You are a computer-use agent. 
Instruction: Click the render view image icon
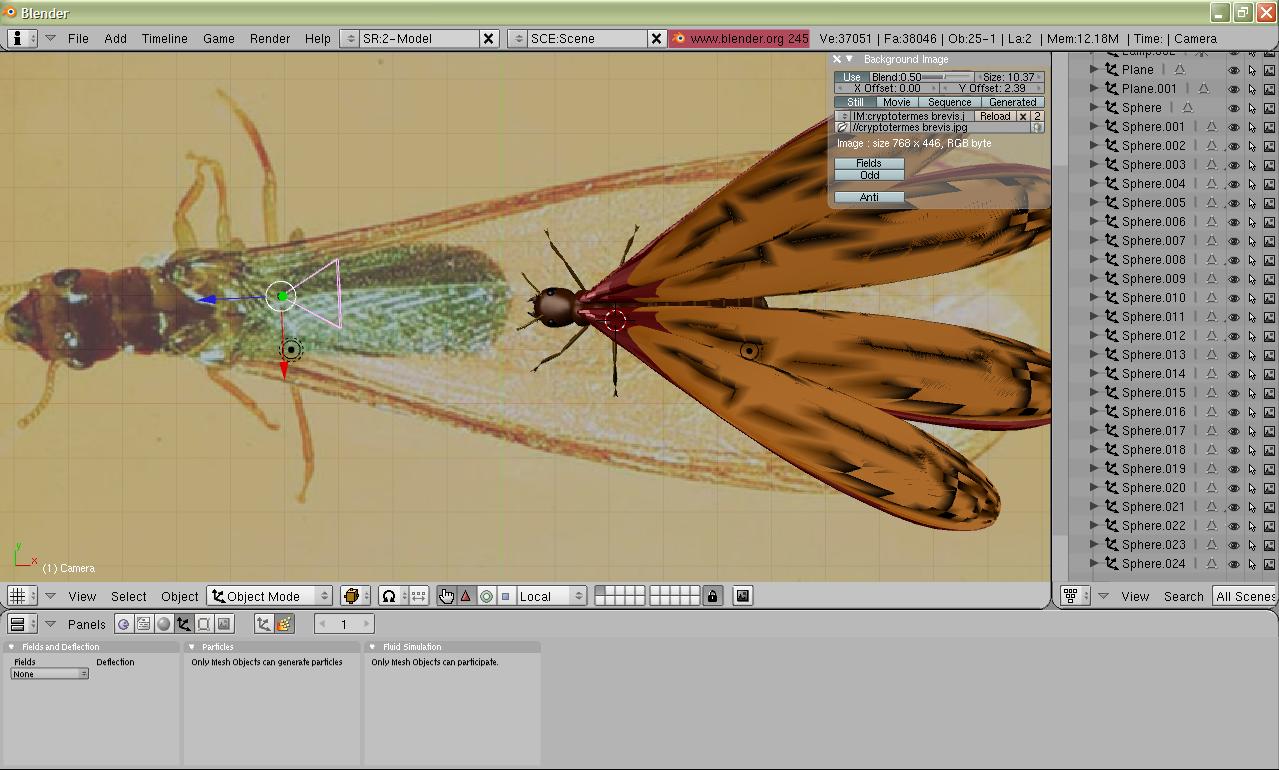[743, 596]
